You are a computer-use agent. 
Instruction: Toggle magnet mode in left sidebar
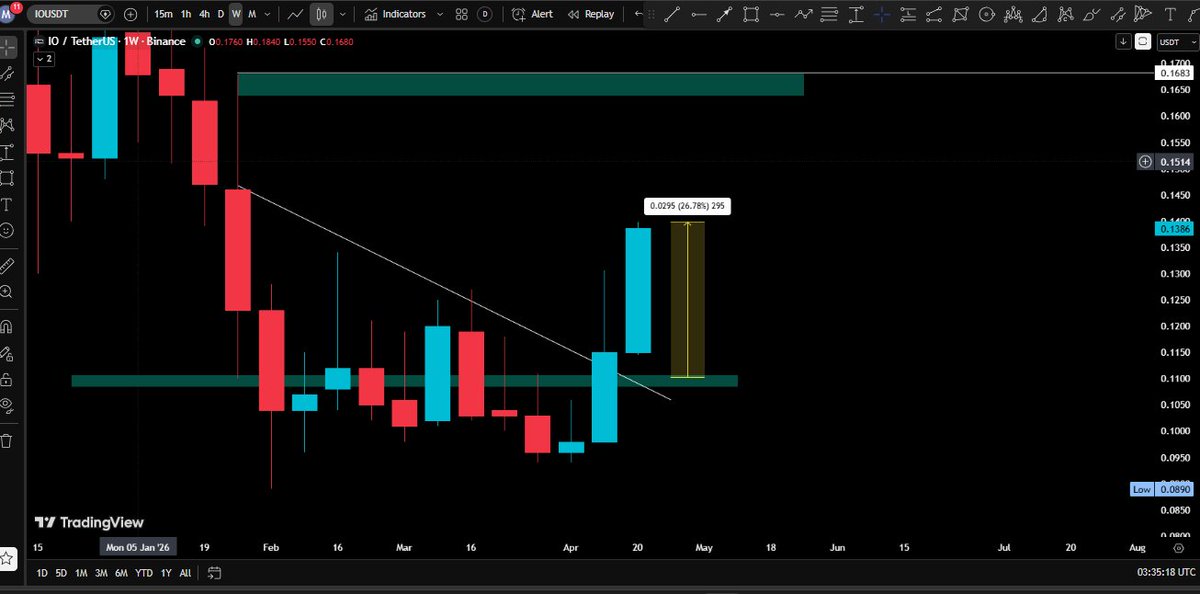coord(7,326)
